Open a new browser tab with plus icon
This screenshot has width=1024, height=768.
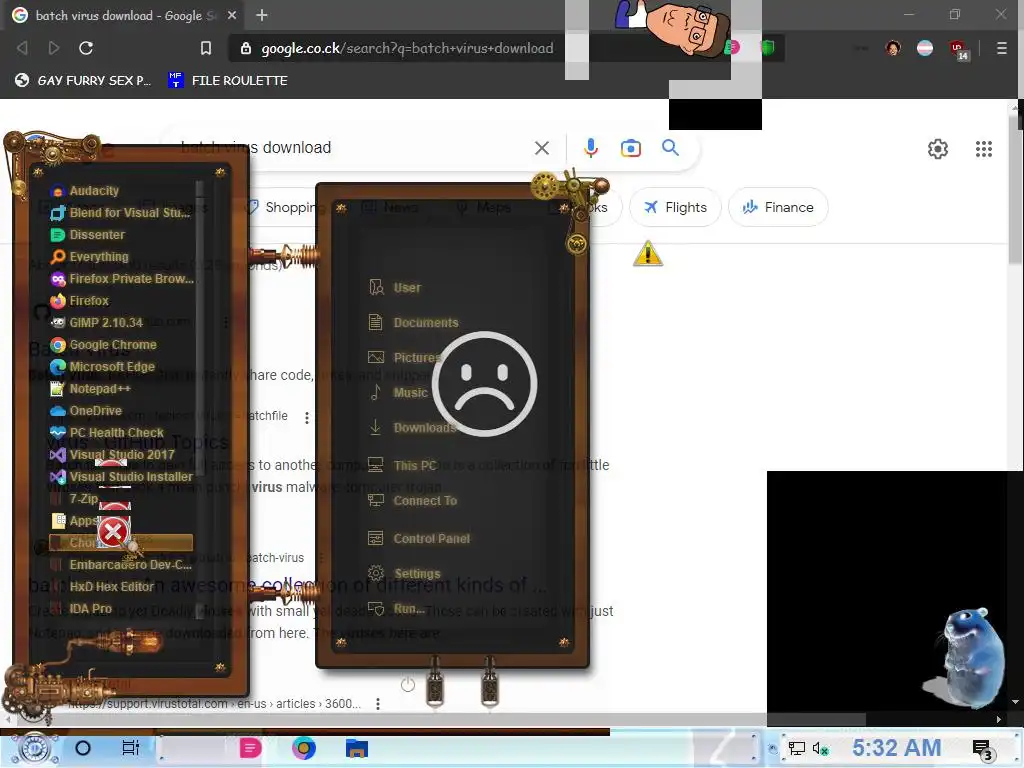click(x=262, y=15)
